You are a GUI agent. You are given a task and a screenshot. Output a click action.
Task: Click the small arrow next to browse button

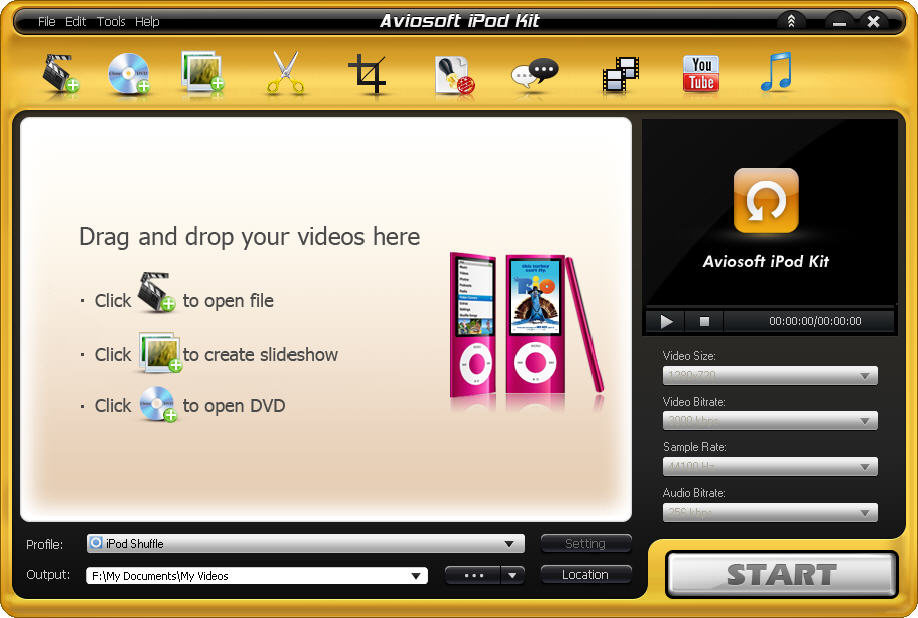pyautogui.click(x=512, y=575)
